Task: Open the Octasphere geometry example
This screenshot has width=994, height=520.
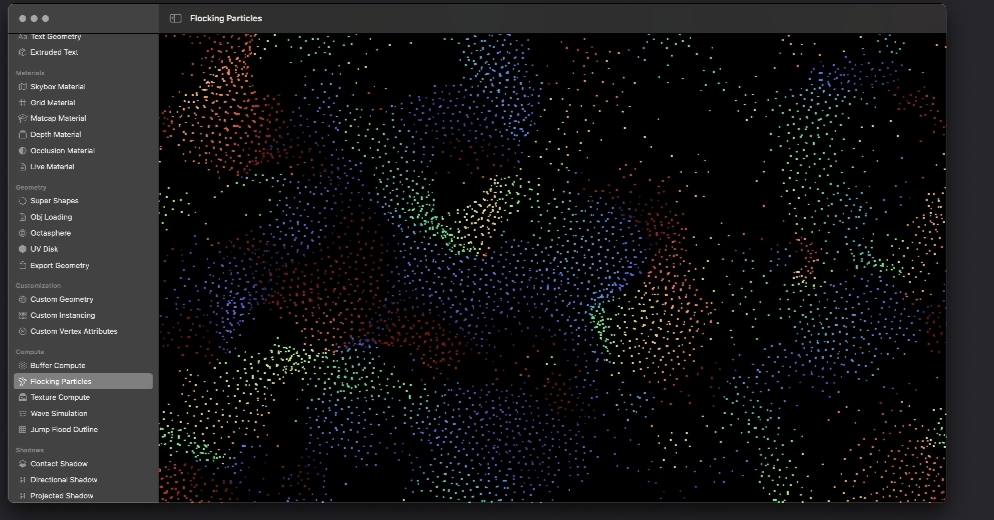Action: (x=50, y=233)
